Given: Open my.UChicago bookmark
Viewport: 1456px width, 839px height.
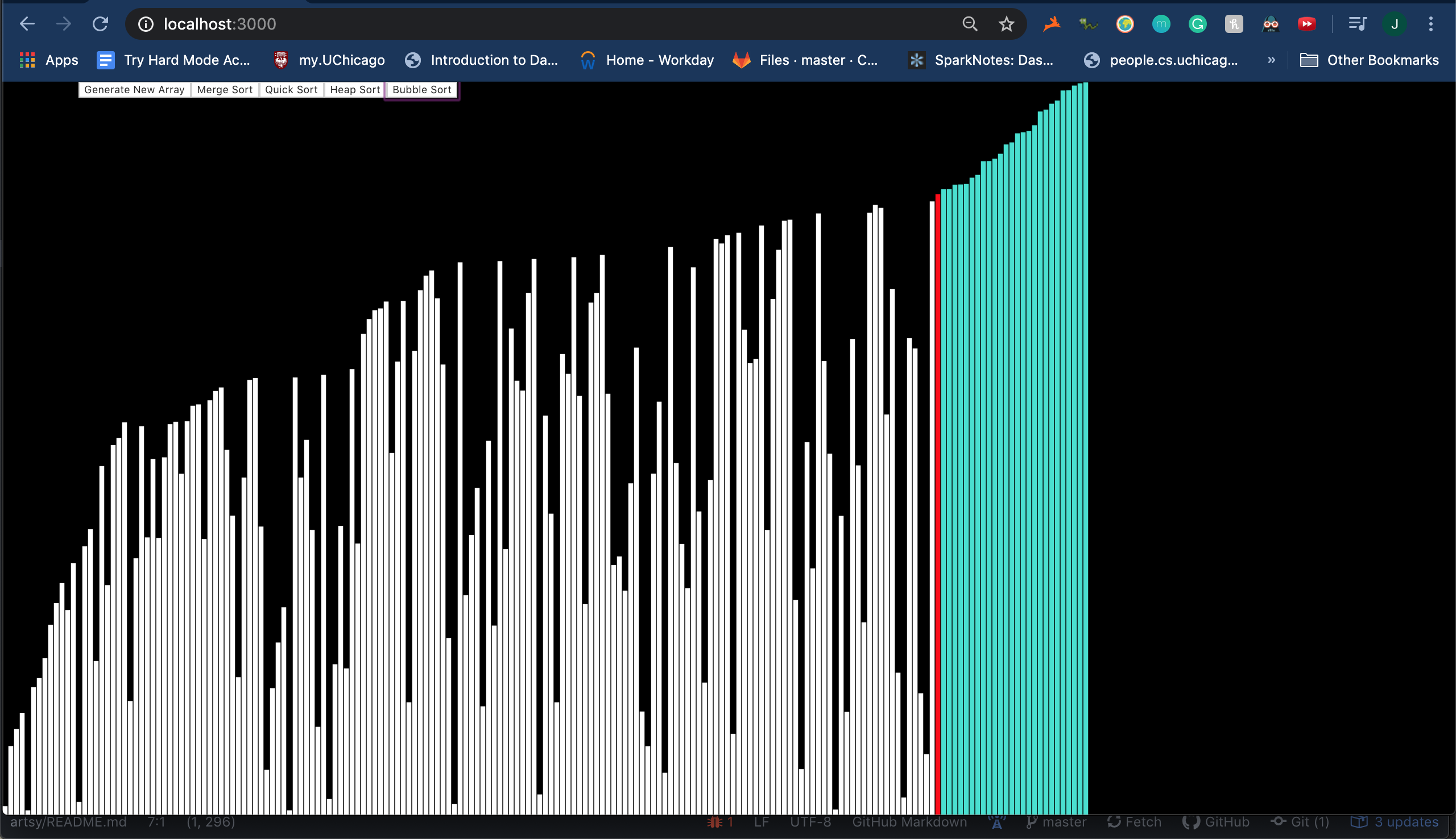Looking at the screenshot, I should pos(329,60).
